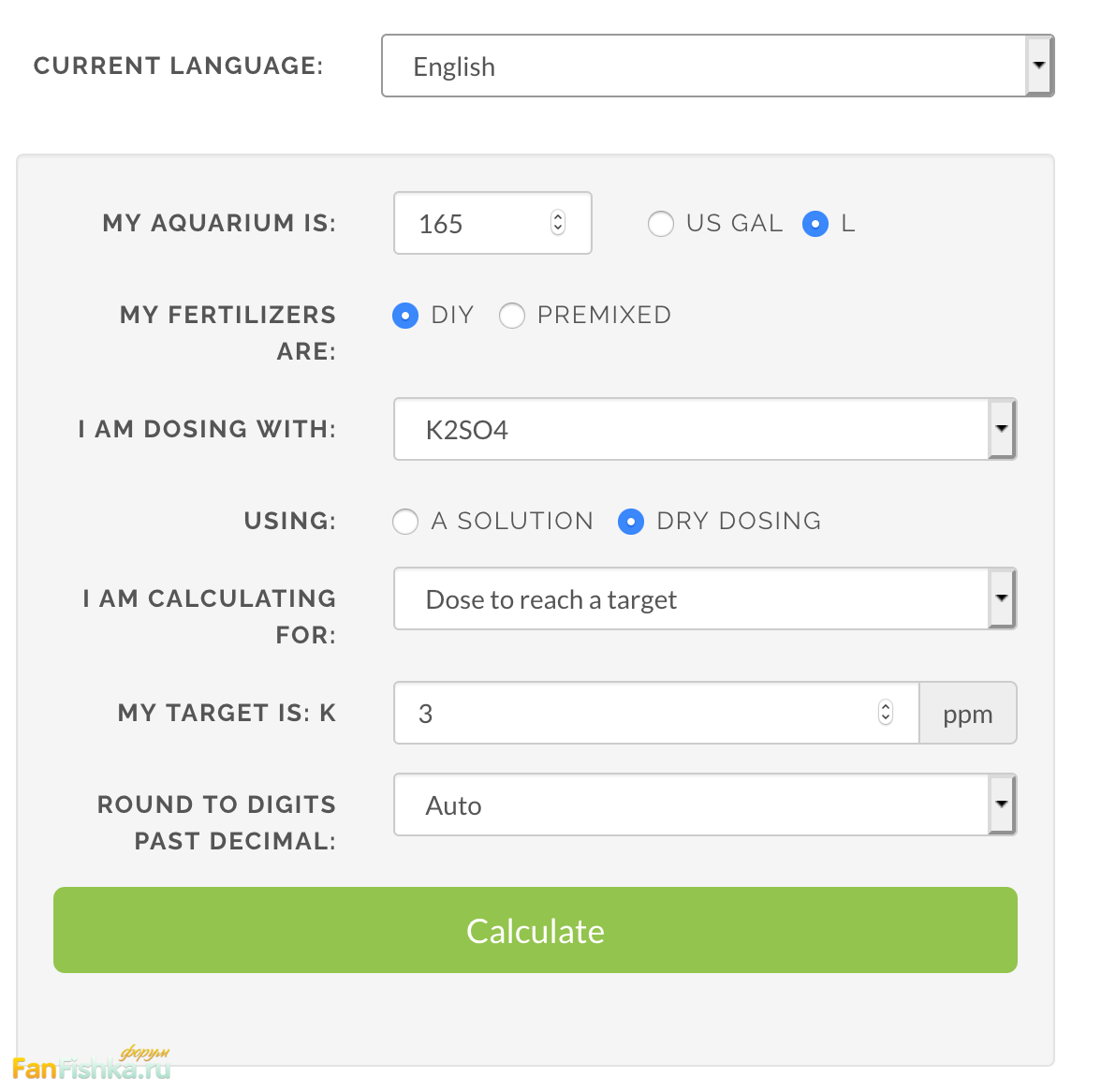Click the DRY DOSING label text
The height and width of the screenshot is (1092, 1101).
pos(739,522)
